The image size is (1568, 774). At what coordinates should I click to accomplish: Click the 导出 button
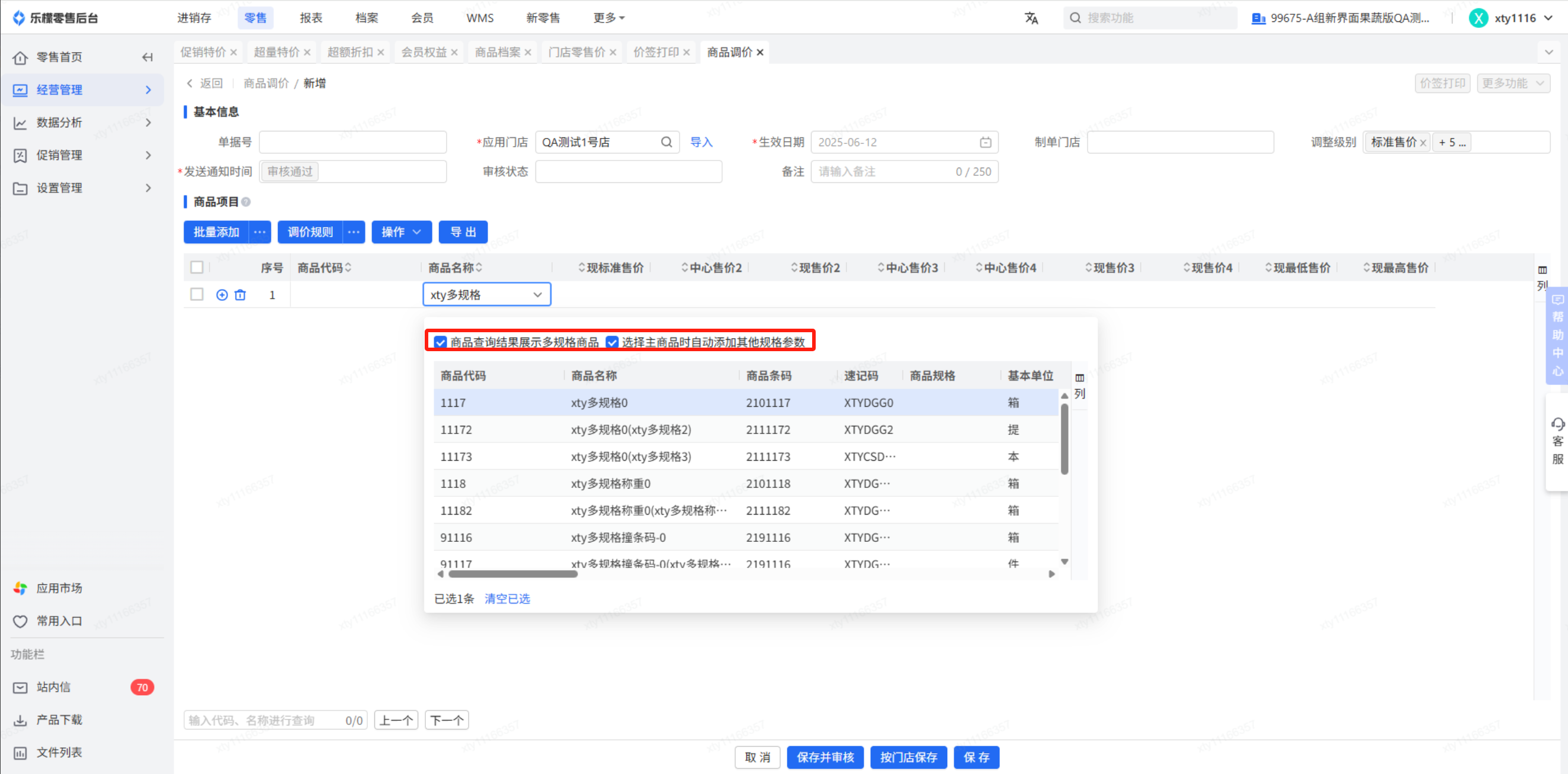pyautogui.click(x=463, y=233)
